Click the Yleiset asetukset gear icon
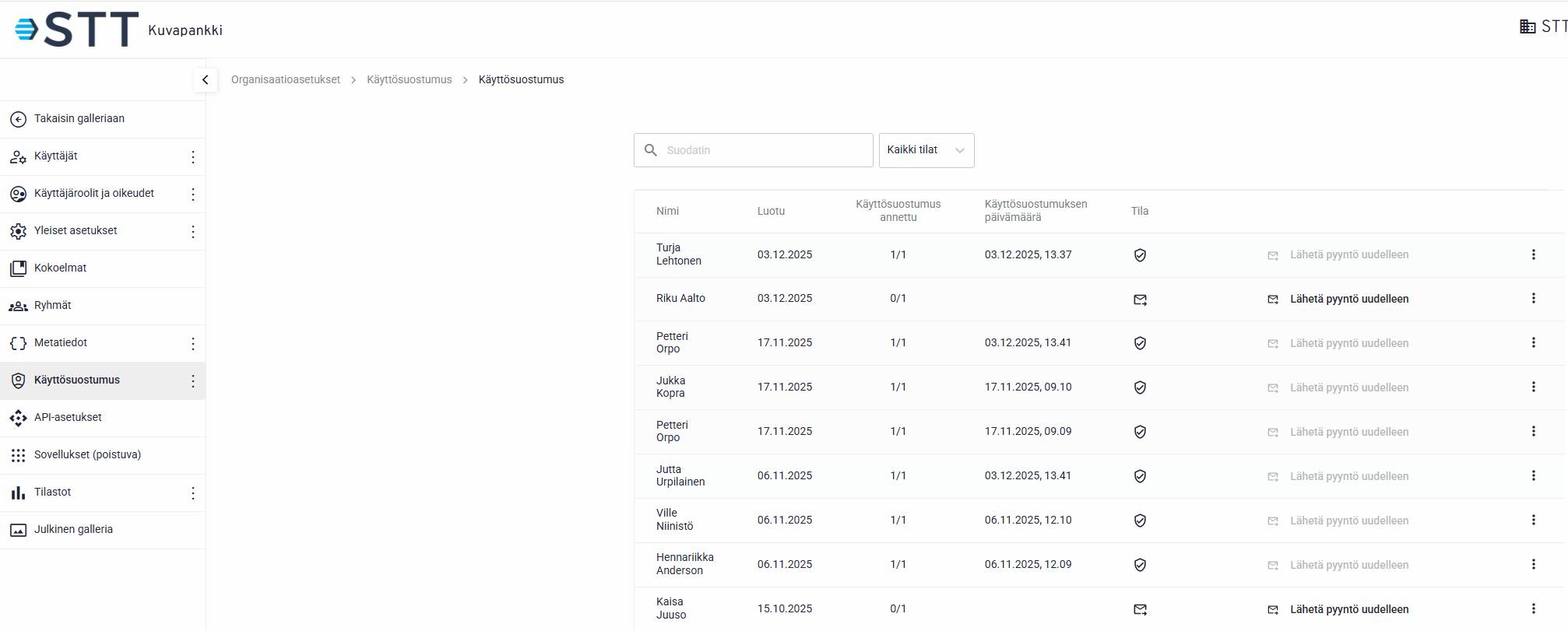This screenshot has width=1568, height=631. click(18, 231)
